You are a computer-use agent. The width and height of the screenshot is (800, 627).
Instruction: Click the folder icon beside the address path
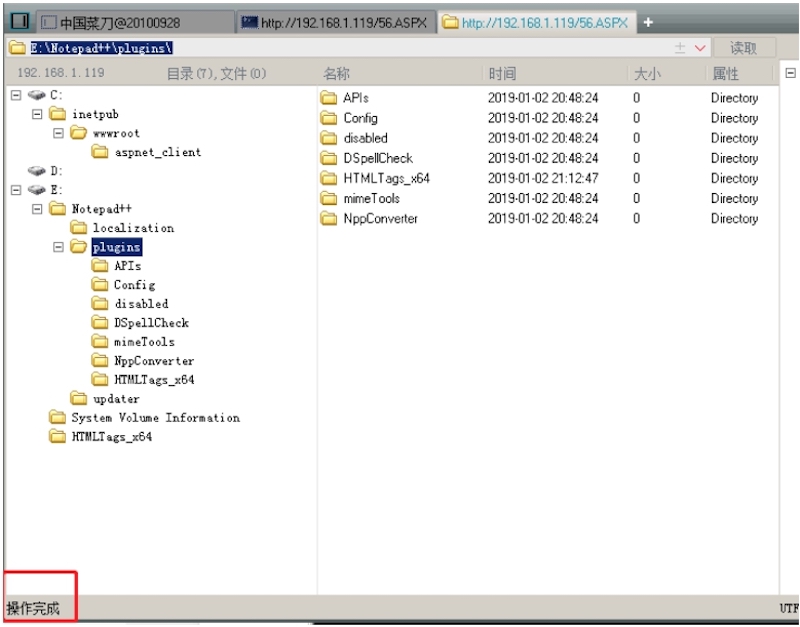pyautogui.click(x=16, y=48)
